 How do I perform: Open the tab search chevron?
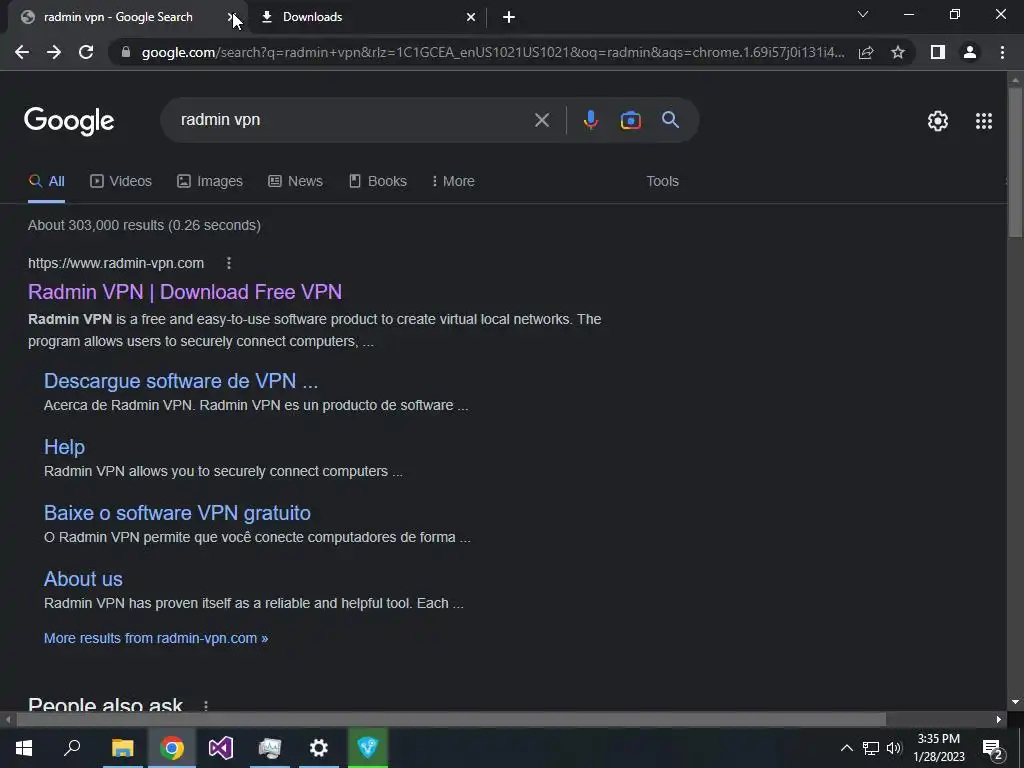(863, 14)
